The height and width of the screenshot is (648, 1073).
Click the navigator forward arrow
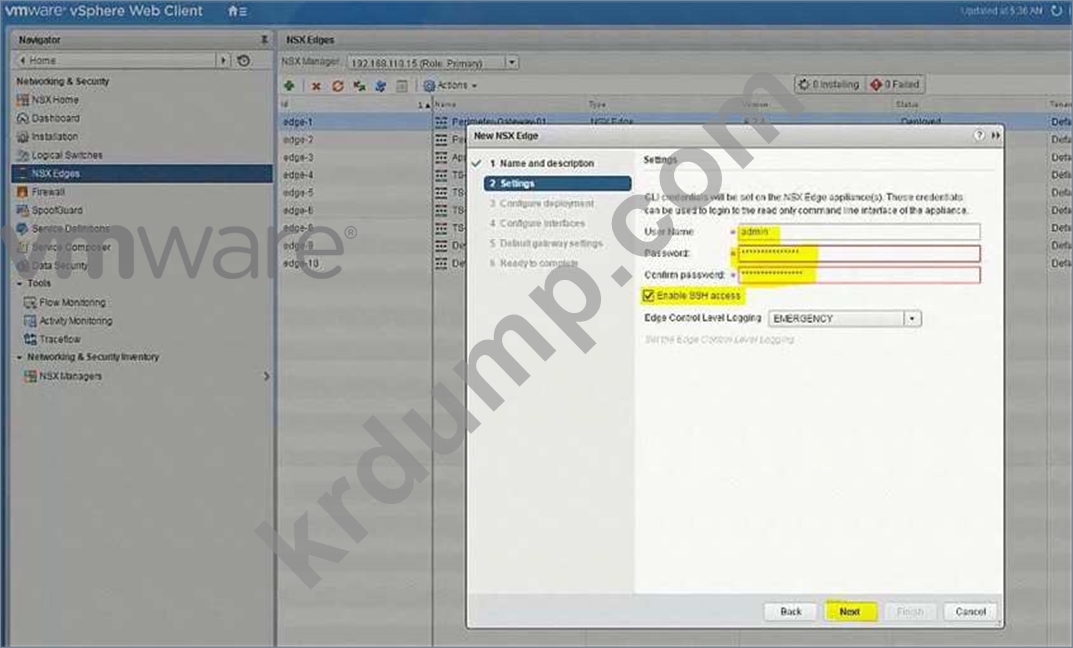223,60
